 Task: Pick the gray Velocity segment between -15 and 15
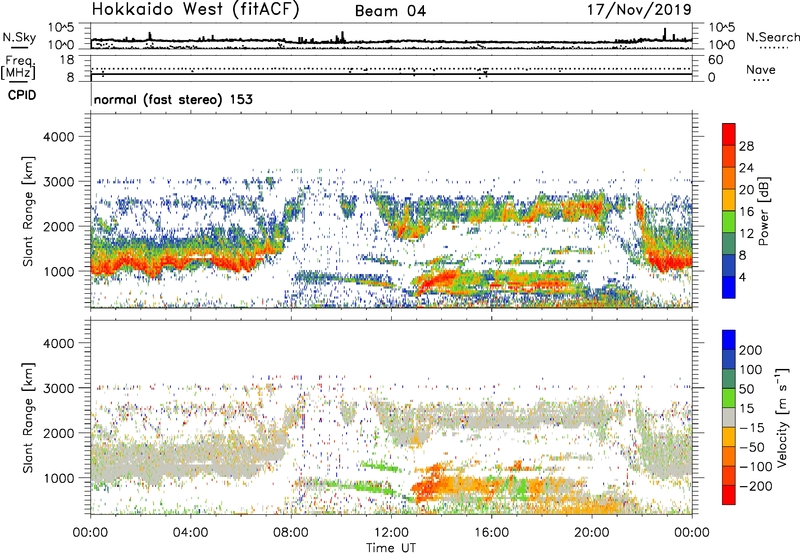729,417
